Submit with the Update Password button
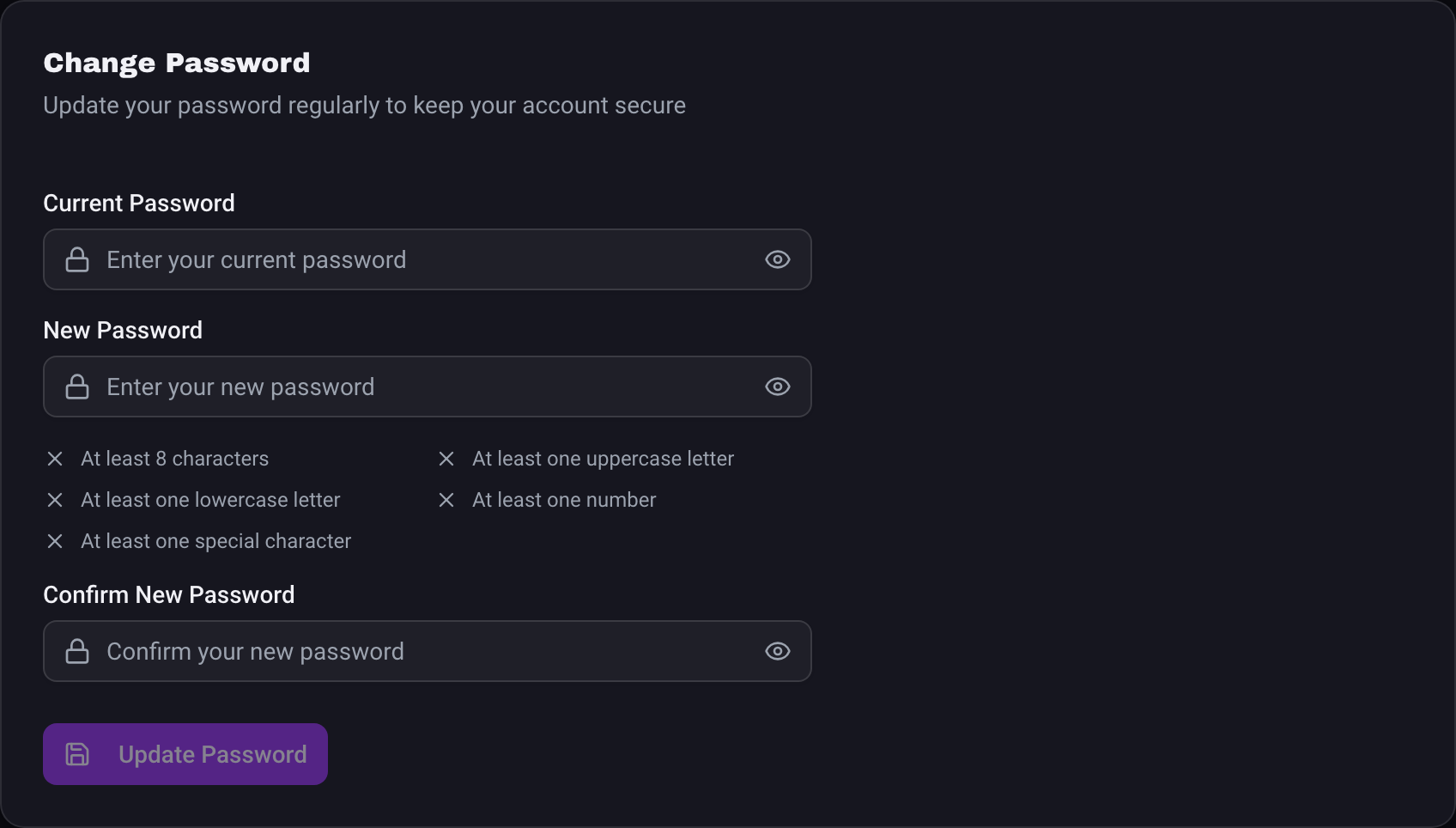This screenshot has width=1456, height=828. pyautogui.click(x=185, y=754)
